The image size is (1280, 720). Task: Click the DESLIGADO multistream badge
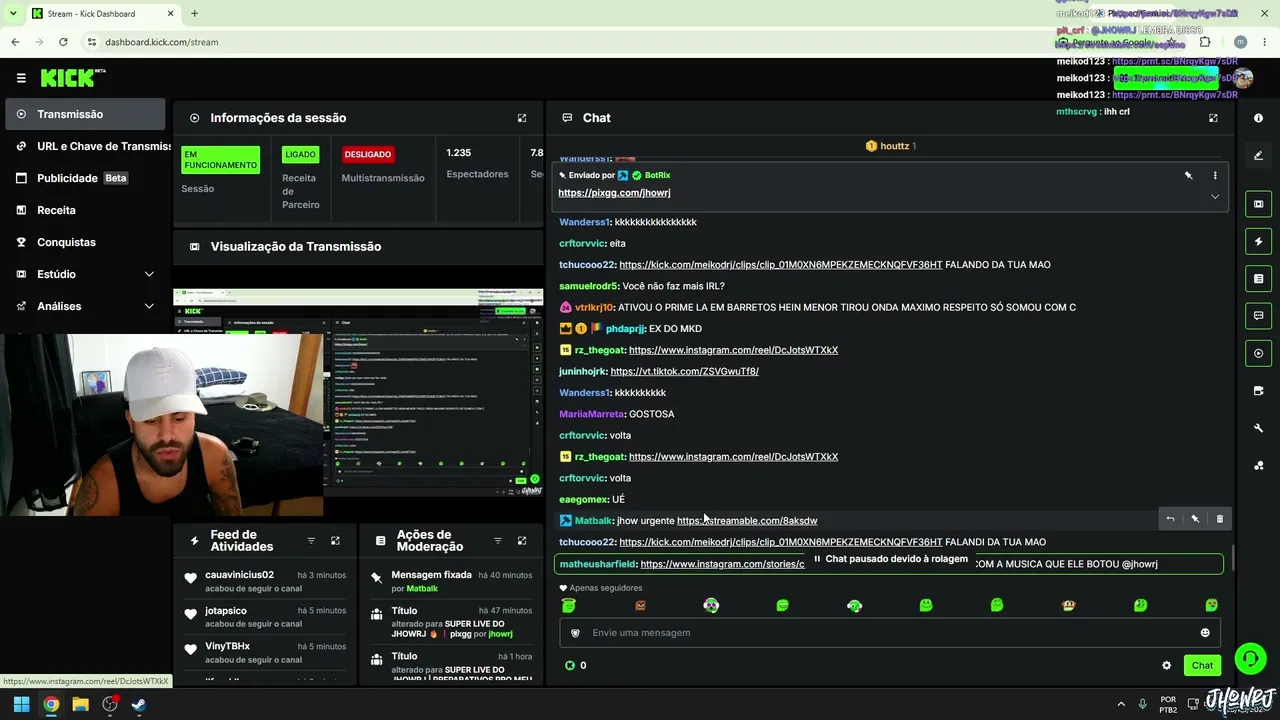[x=368, y=155]
